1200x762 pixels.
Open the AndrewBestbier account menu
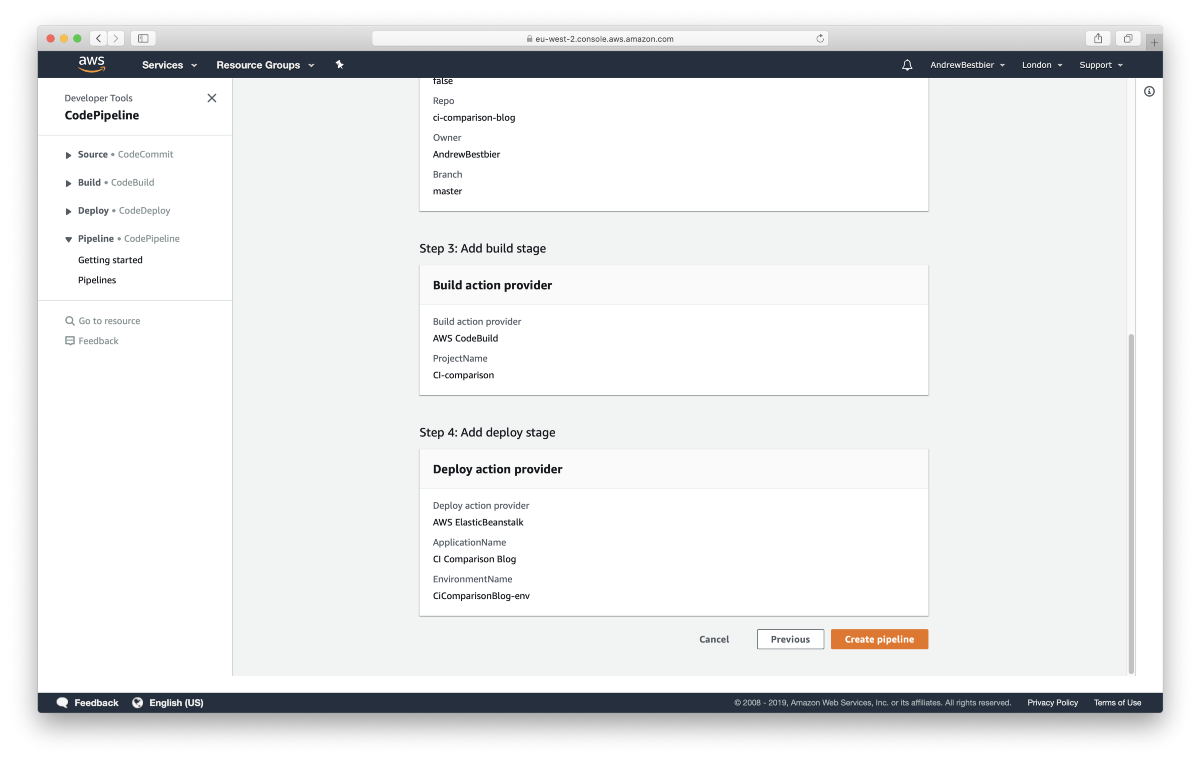coord(967,65)
